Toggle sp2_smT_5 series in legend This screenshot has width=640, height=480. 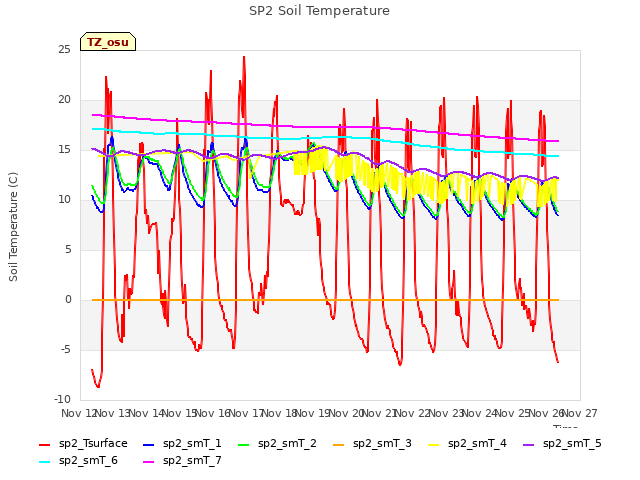562,443
